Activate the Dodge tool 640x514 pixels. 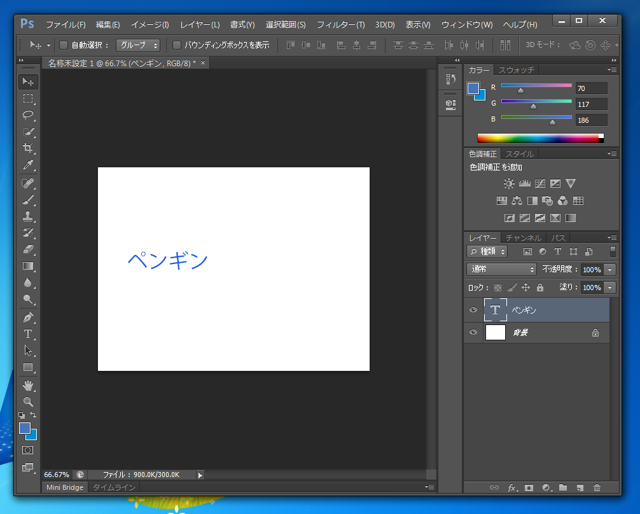(x=28, y=299)
